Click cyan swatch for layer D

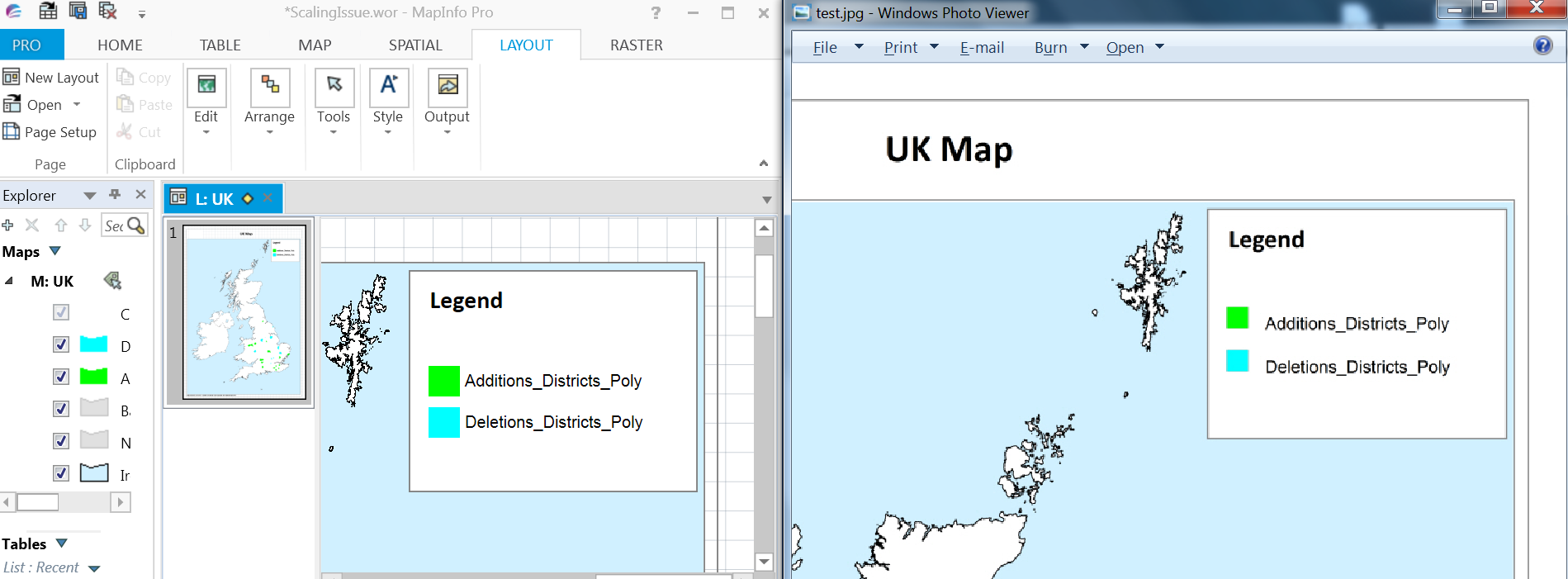click(93, 344)
